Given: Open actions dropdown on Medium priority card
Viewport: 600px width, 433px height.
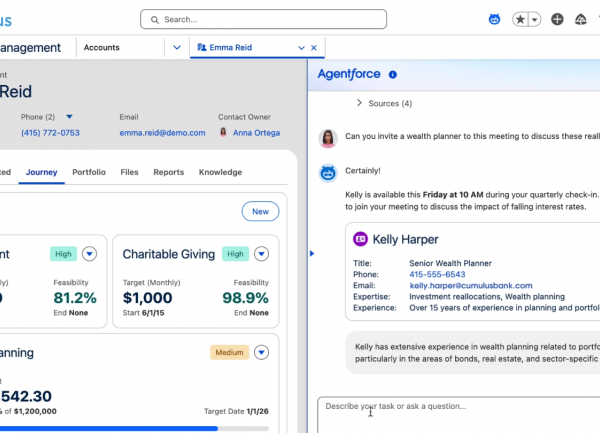Looking at the screenshot, I should pos(261,352).
